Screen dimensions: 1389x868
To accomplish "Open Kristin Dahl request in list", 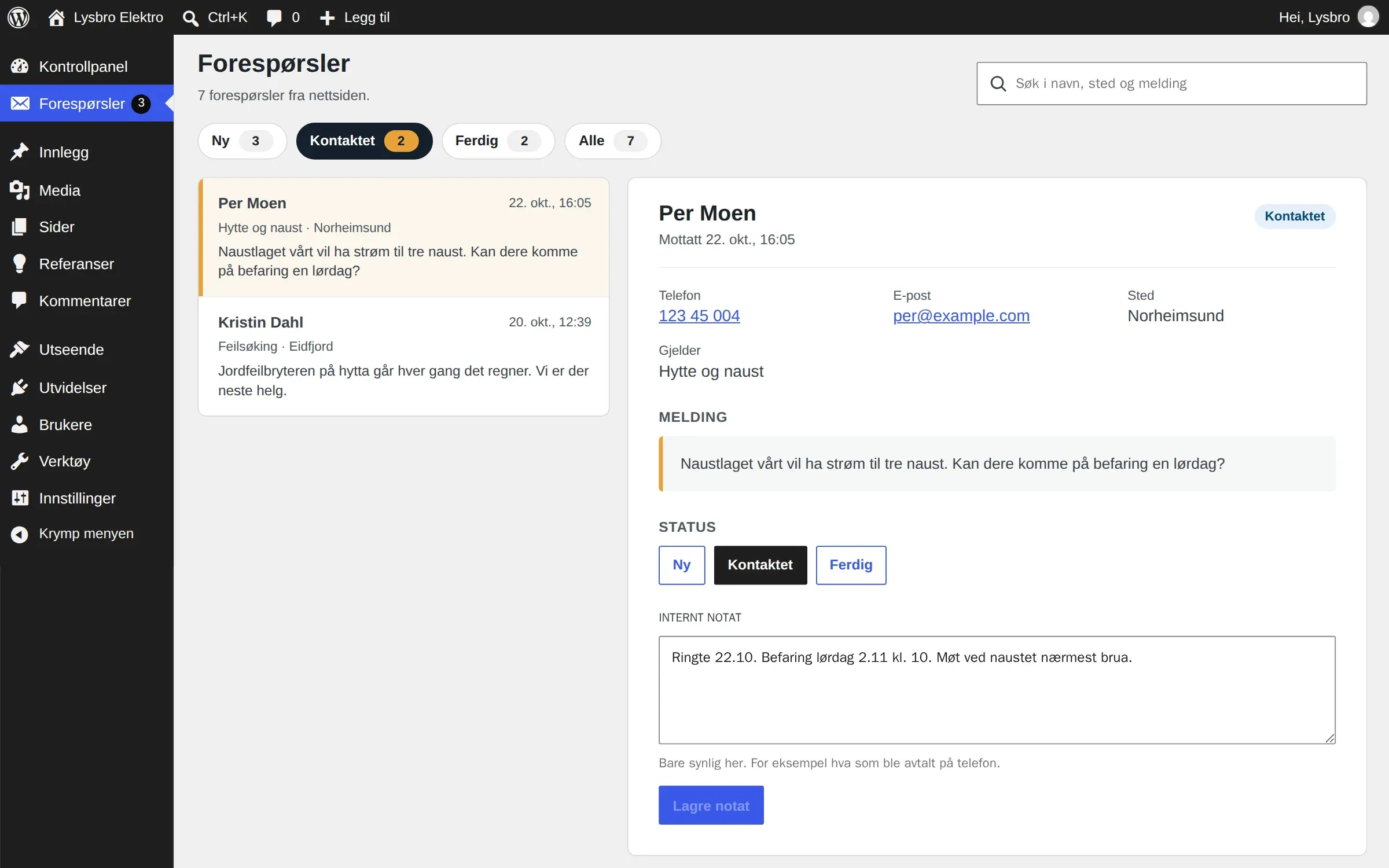I will pos(404,356).
